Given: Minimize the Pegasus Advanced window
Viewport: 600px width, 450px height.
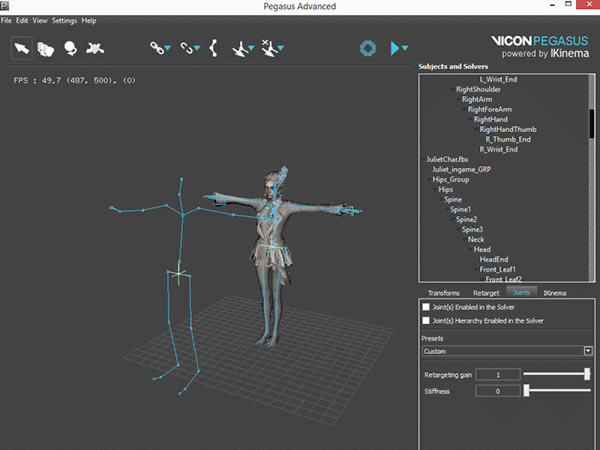Looking at the screenshot, I should [x=553, y=5].
